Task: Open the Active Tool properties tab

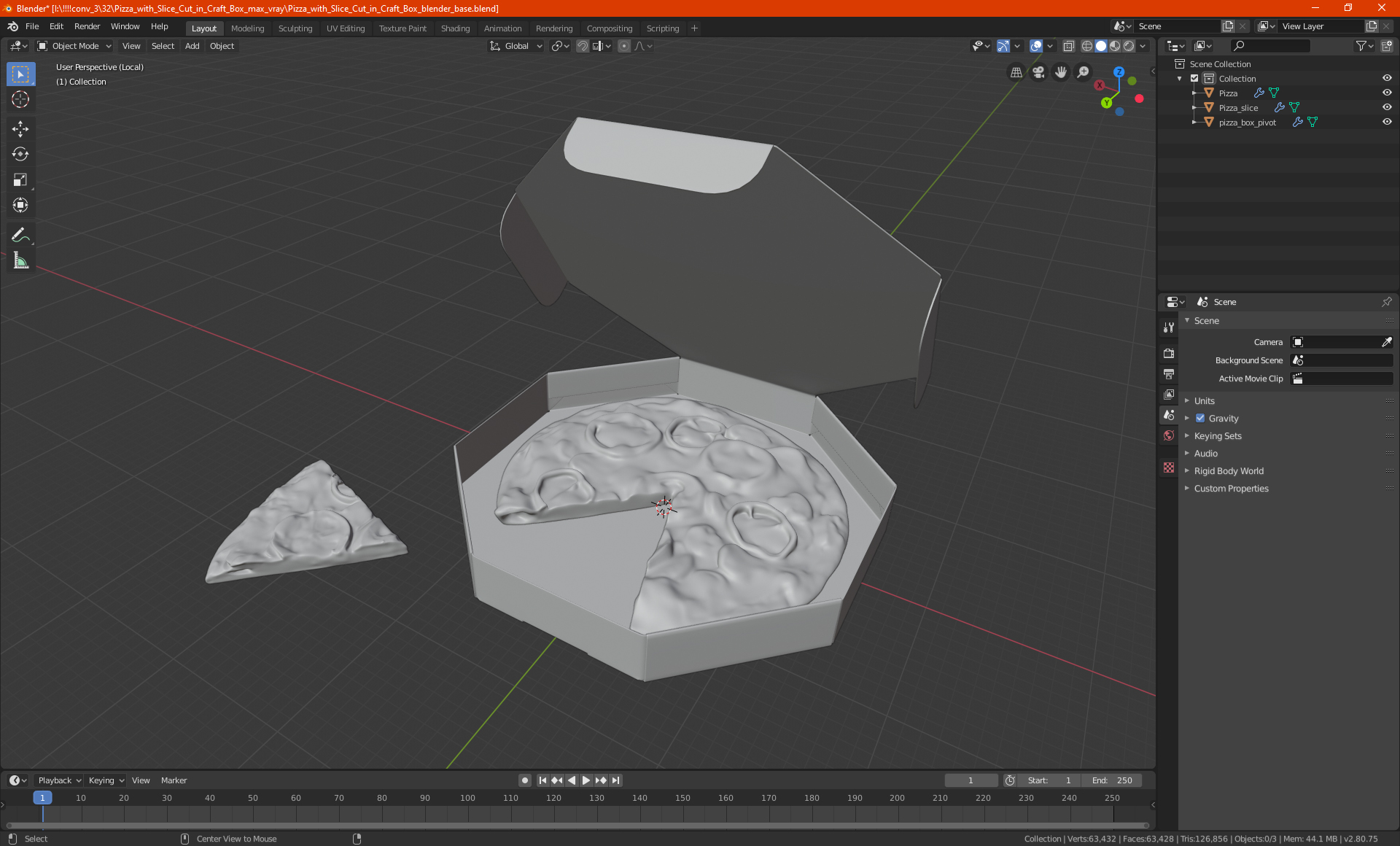Action: pyautogui.click(x=1169, y=327)
